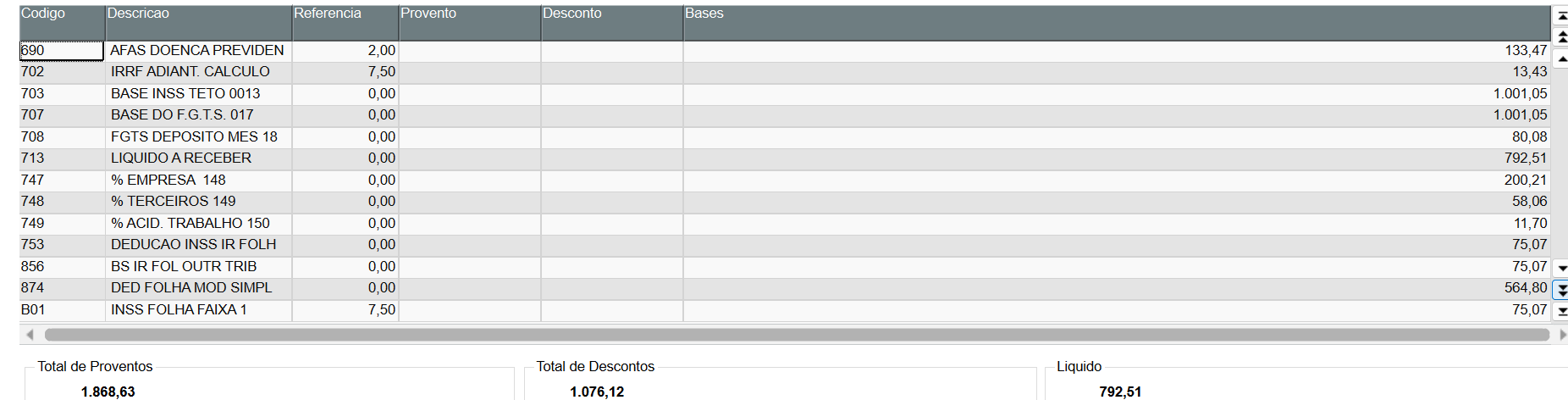
Task: Click the single down arrow scroll icon
Action: click(1562, 268)
